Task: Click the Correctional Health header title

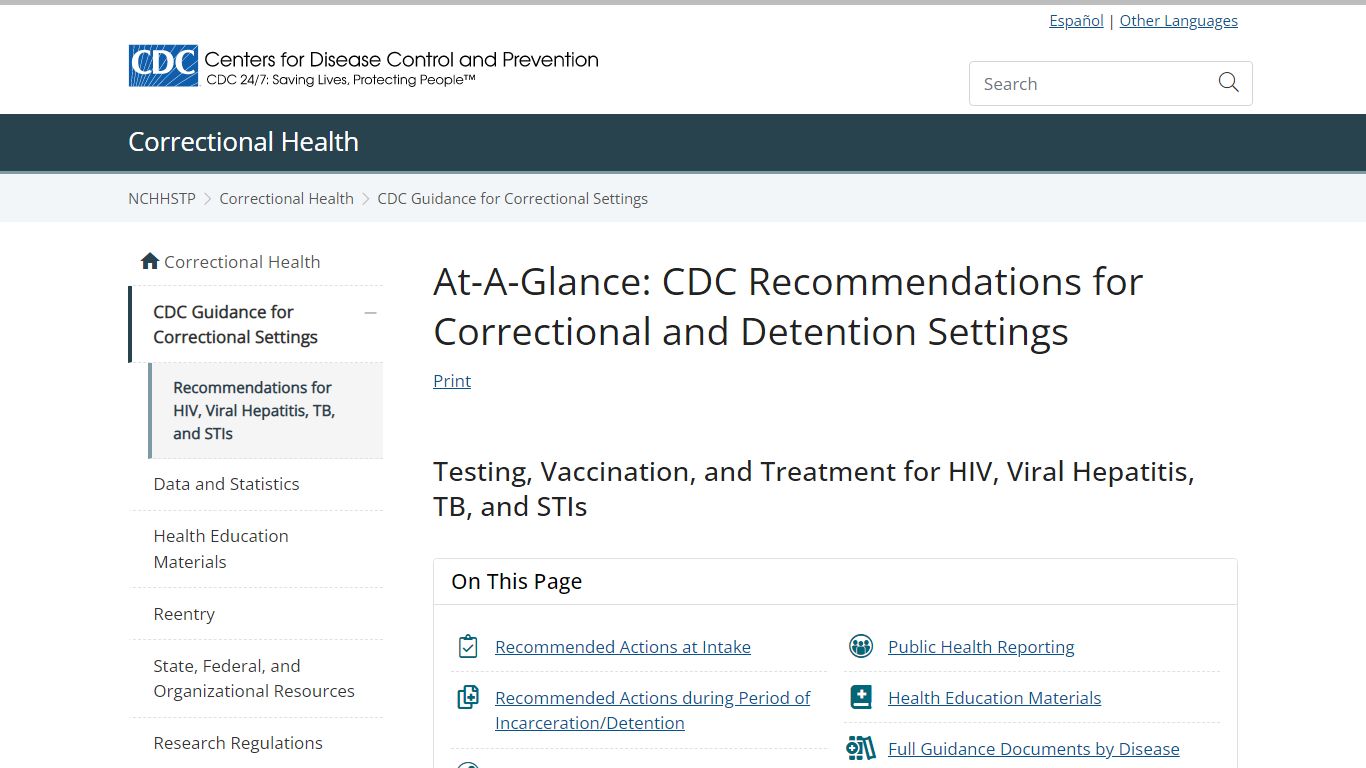Action: tap(243, 142)
